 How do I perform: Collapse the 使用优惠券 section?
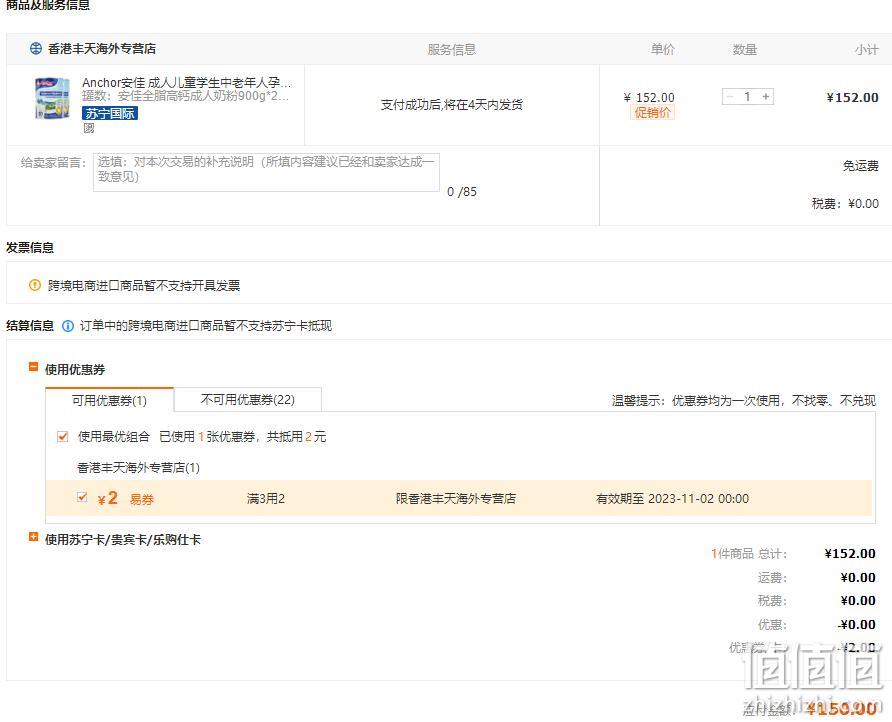pyautogui.click(x=34, y=368)
